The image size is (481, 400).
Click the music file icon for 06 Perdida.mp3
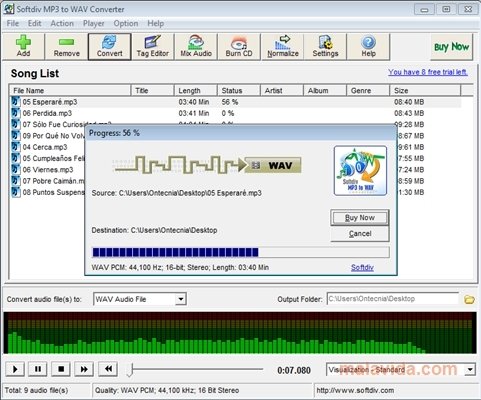click(16, 113)
